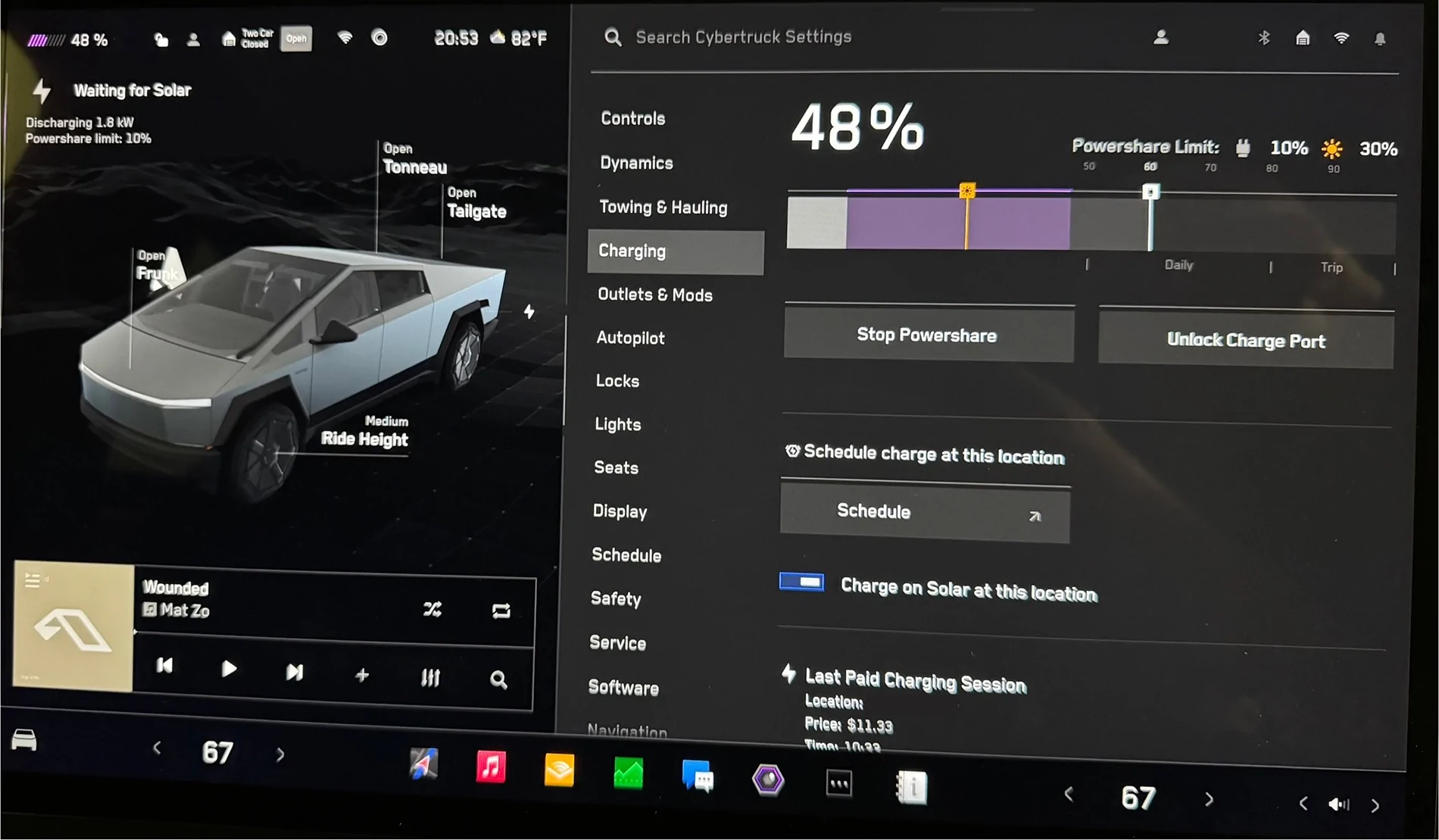Open the blue Messages app in dock

click(698, 777)
